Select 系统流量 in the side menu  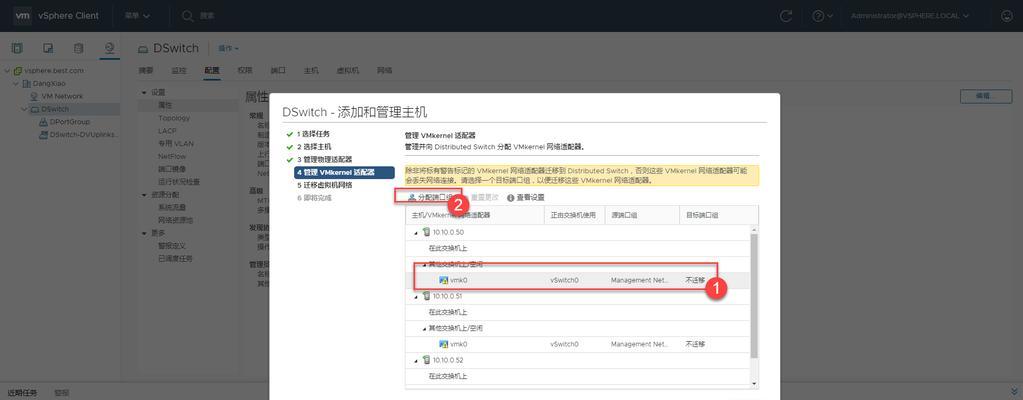[172, 208]
